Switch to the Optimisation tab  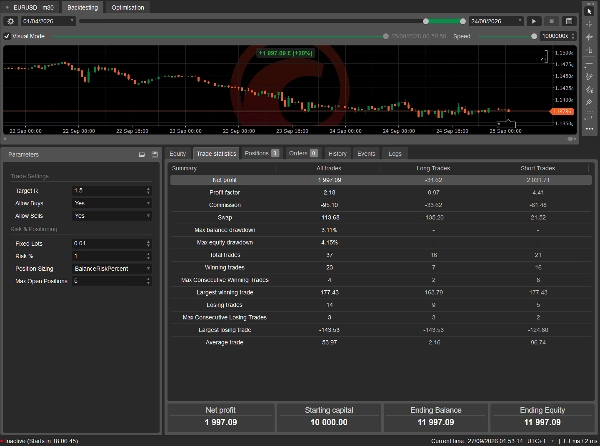pos(128,7)
